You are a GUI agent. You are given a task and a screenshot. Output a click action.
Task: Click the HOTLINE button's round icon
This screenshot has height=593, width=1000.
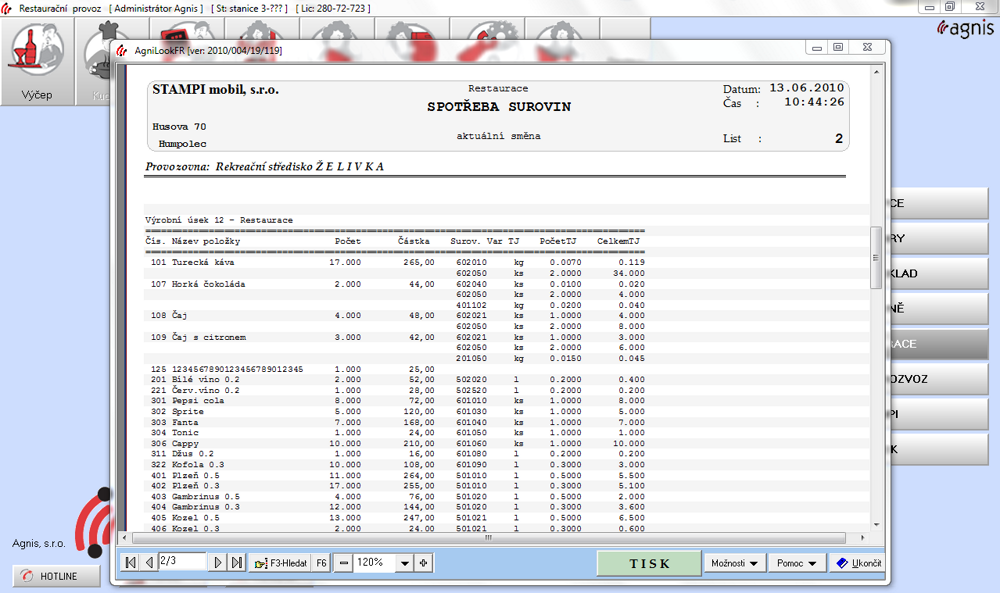tap(27, 576)
